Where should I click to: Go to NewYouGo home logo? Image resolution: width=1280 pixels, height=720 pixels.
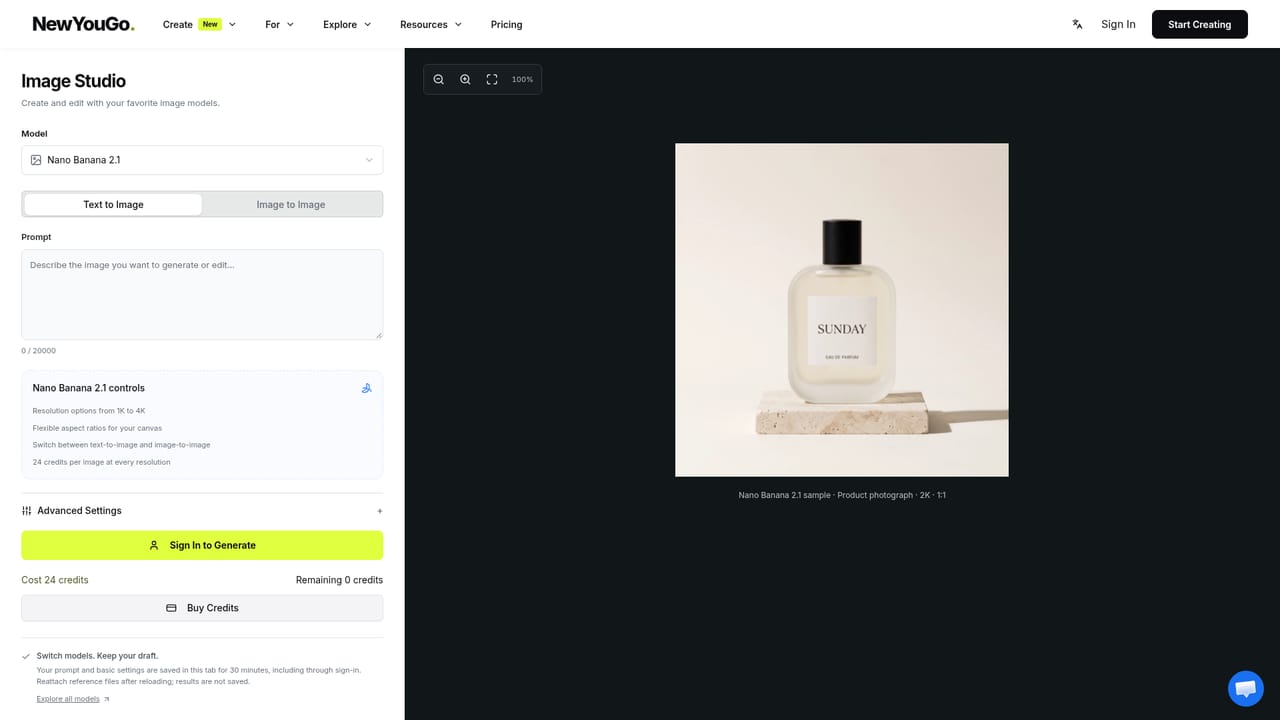pyautogui.click(x=83, y=24)
